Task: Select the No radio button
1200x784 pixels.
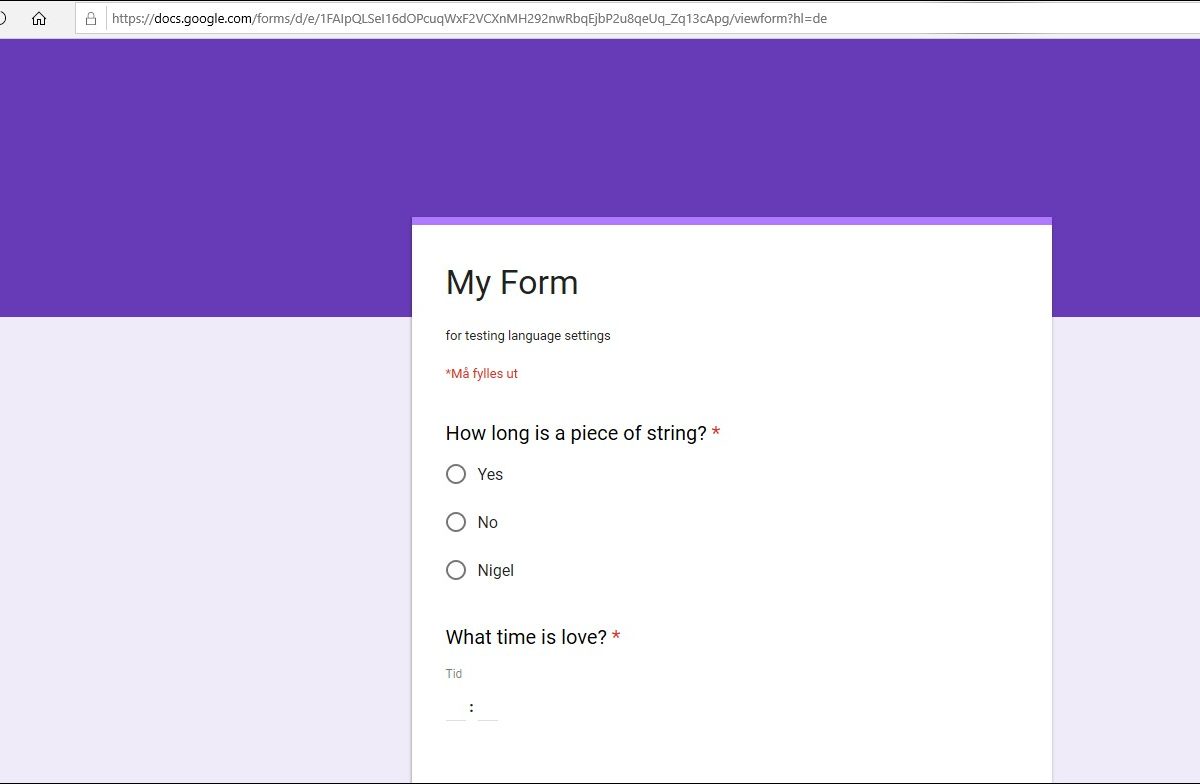Action: (x=456, y=522)
